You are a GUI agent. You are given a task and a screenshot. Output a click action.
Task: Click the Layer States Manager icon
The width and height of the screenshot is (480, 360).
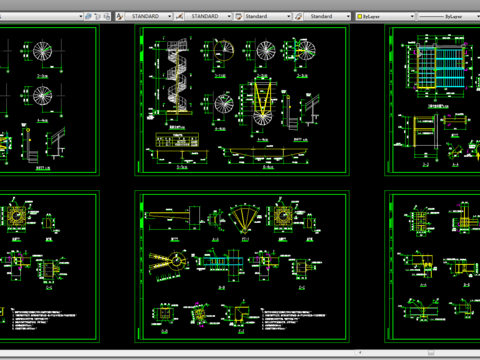tap(107, 16)
